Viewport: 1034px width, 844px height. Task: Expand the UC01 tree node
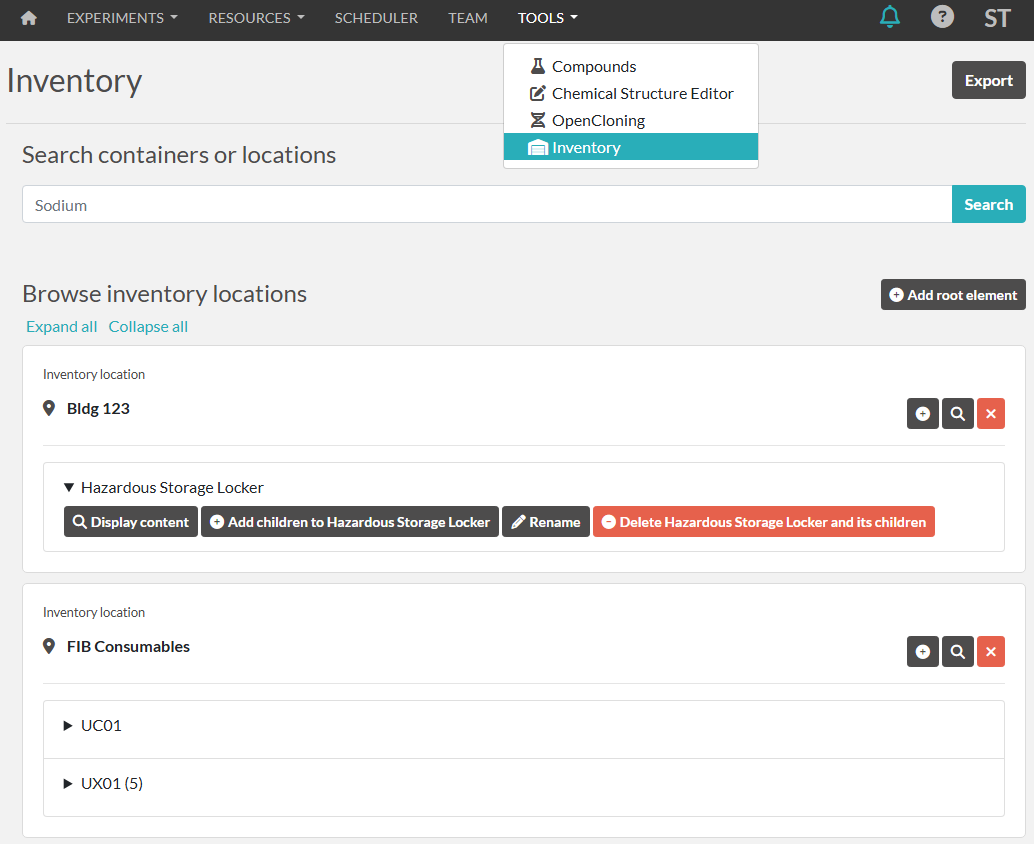click(69, 726)
